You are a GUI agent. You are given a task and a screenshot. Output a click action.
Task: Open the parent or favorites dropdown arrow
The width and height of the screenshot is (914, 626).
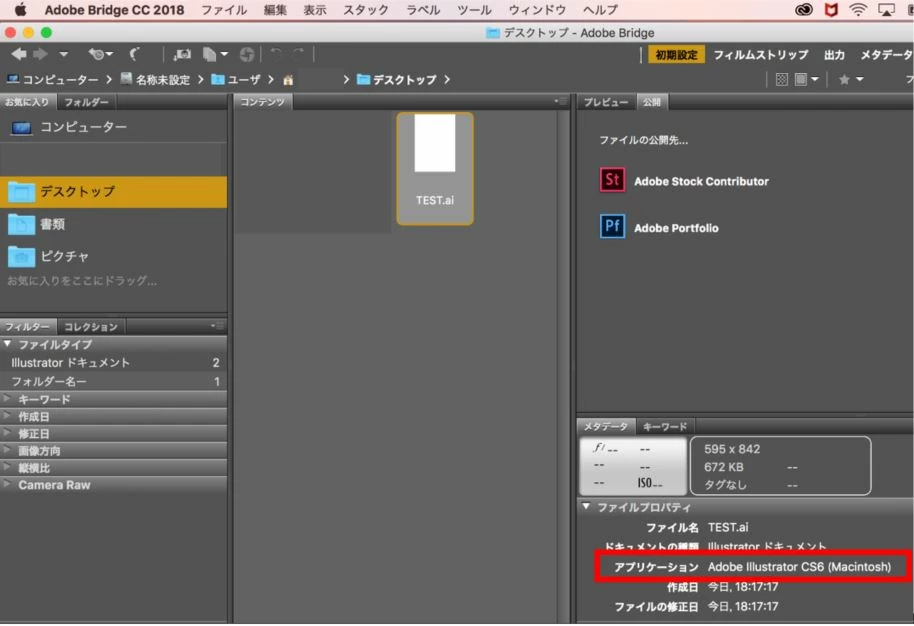tap(64, 54)
